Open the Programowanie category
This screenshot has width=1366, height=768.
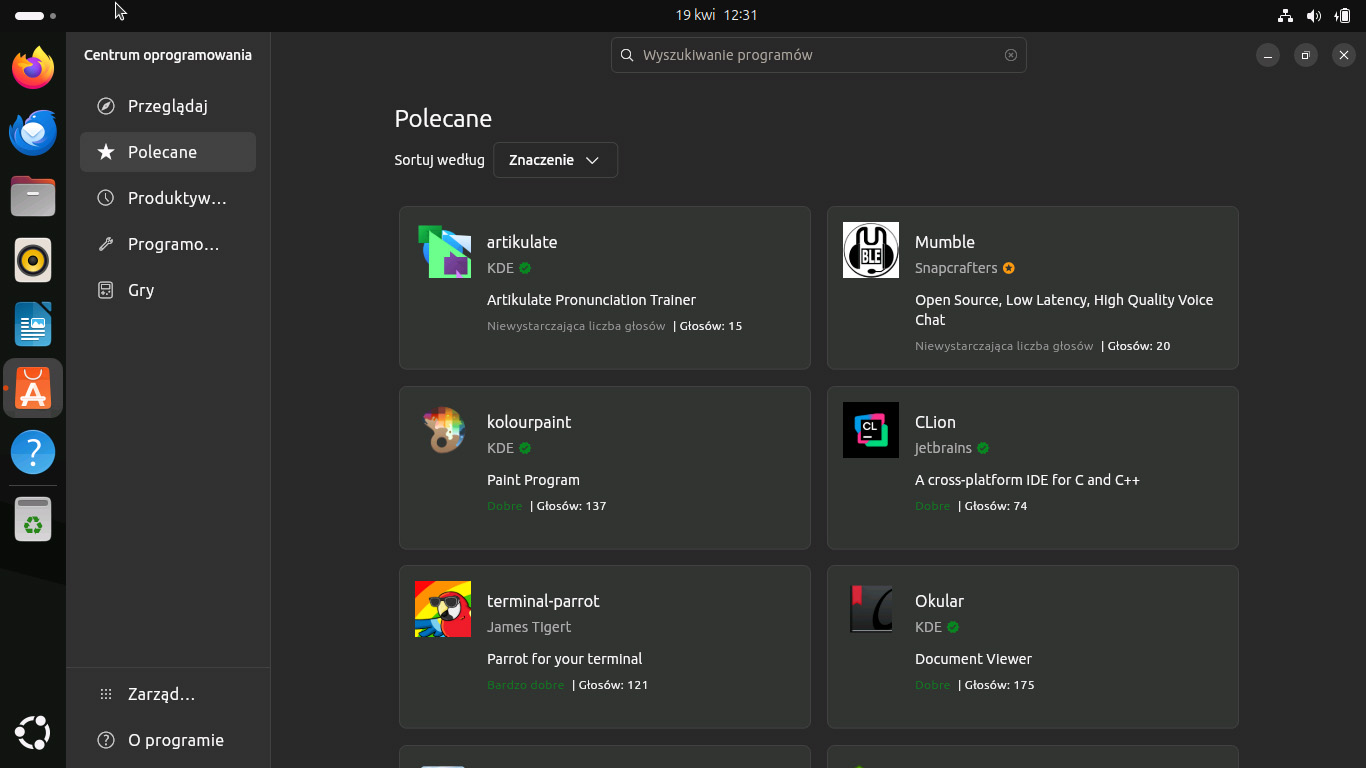168,244
